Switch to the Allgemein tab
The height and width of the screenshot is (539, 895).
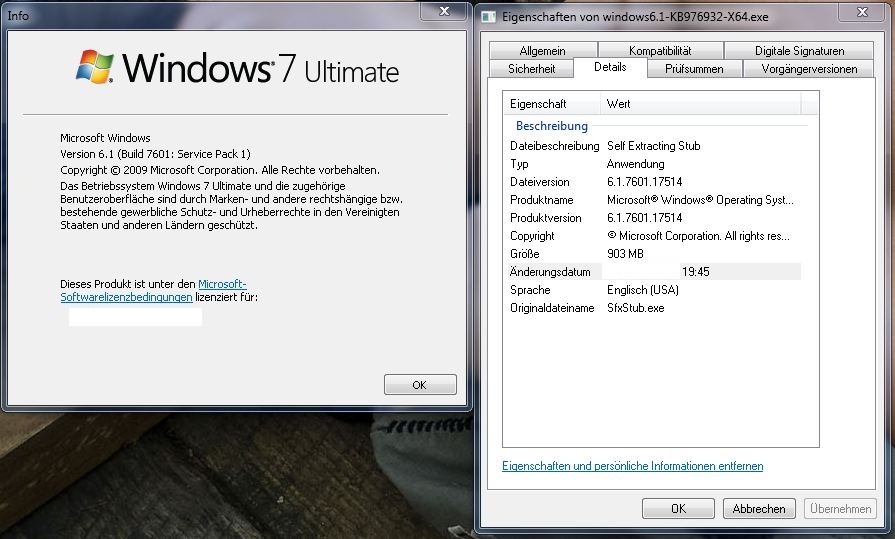(542, 51)
